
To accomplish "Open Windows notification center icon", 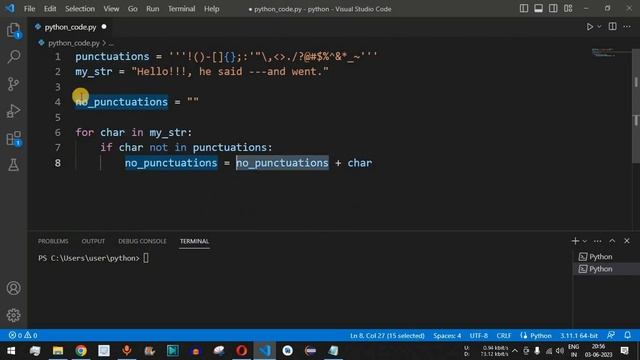I will coord(624,351).
